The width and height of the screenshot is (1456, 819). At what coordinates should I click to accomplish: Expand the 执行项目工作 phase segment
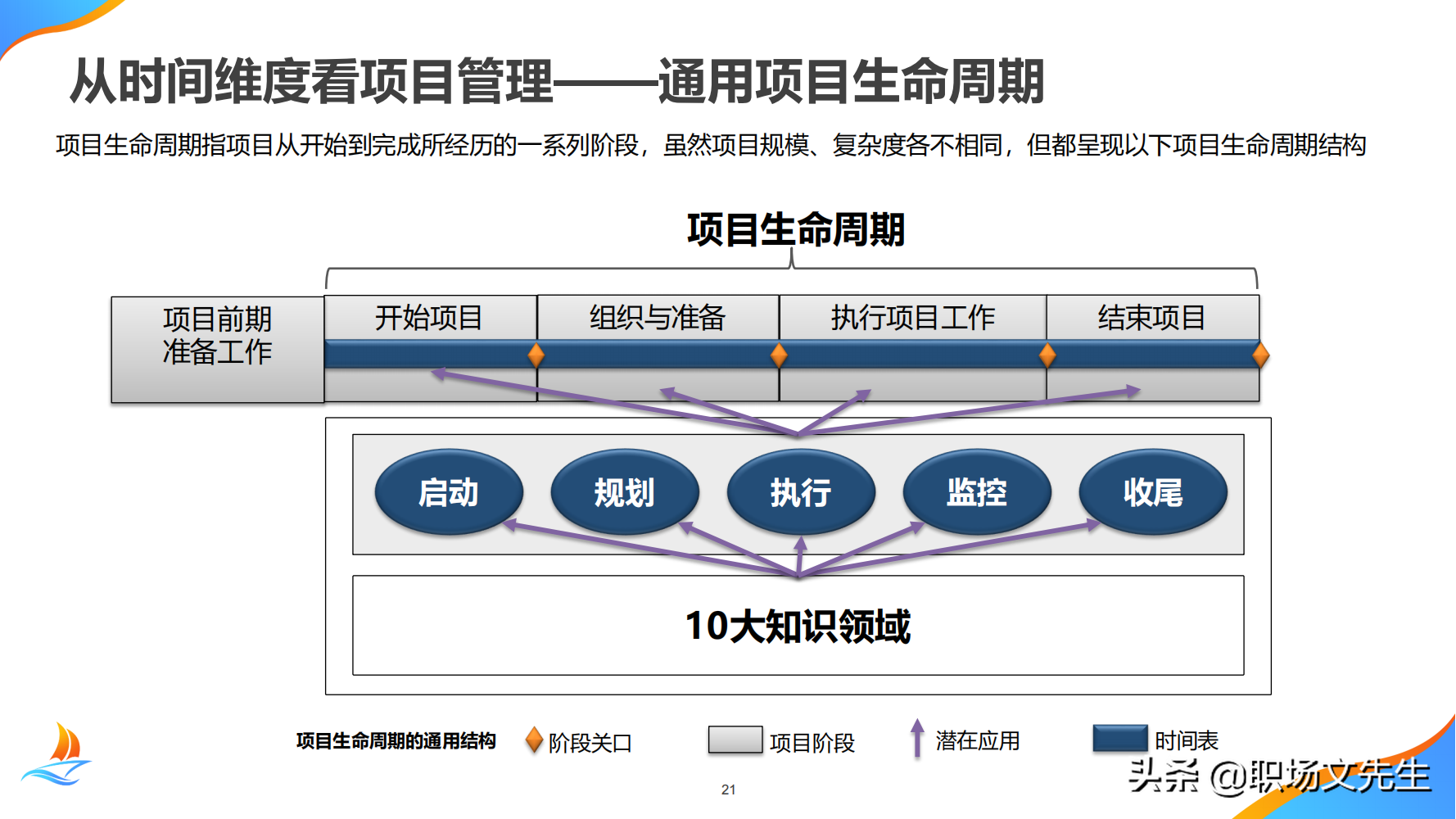click(x=912, y=318)
